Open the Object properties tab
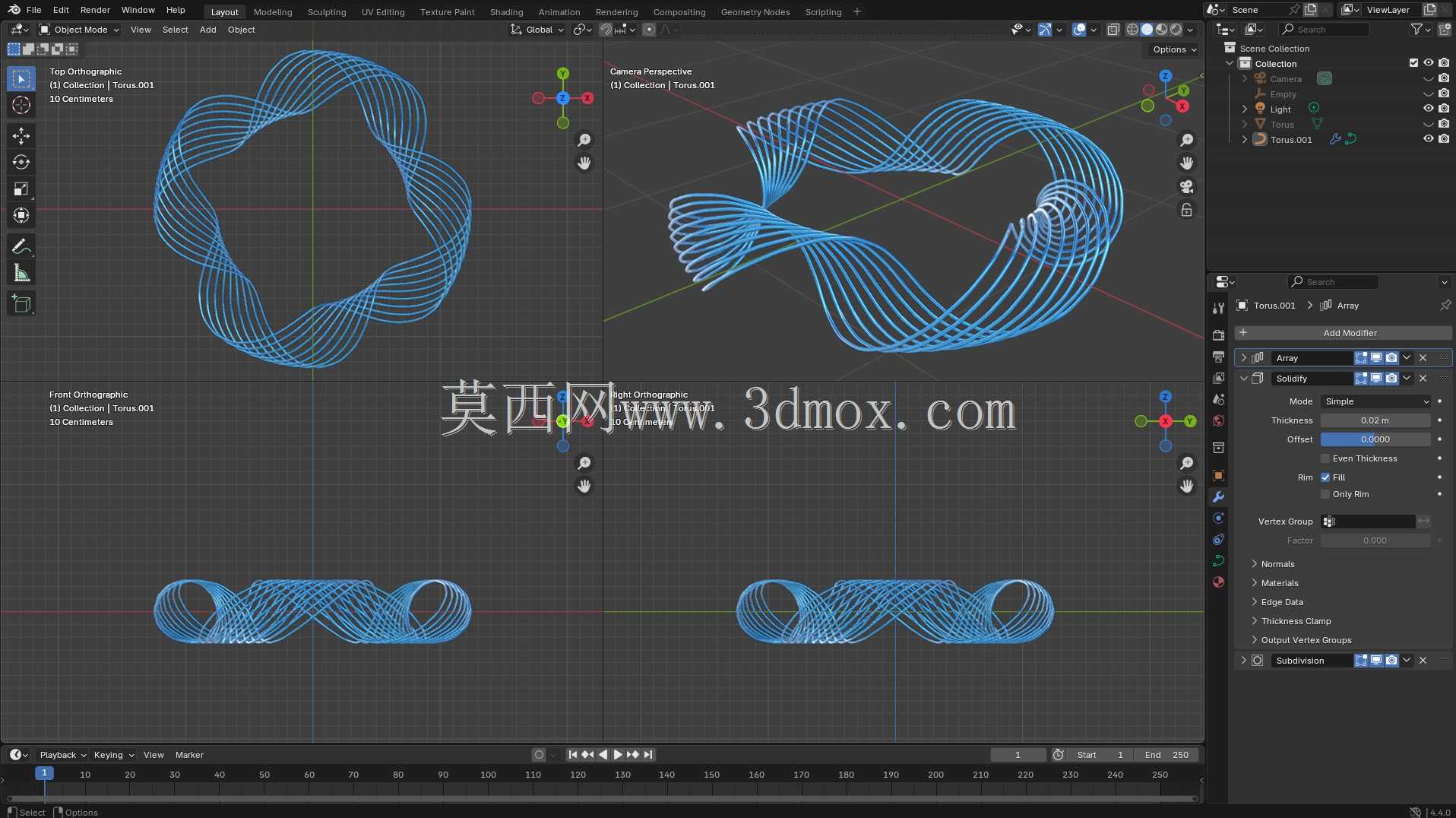 [1218, 475]
